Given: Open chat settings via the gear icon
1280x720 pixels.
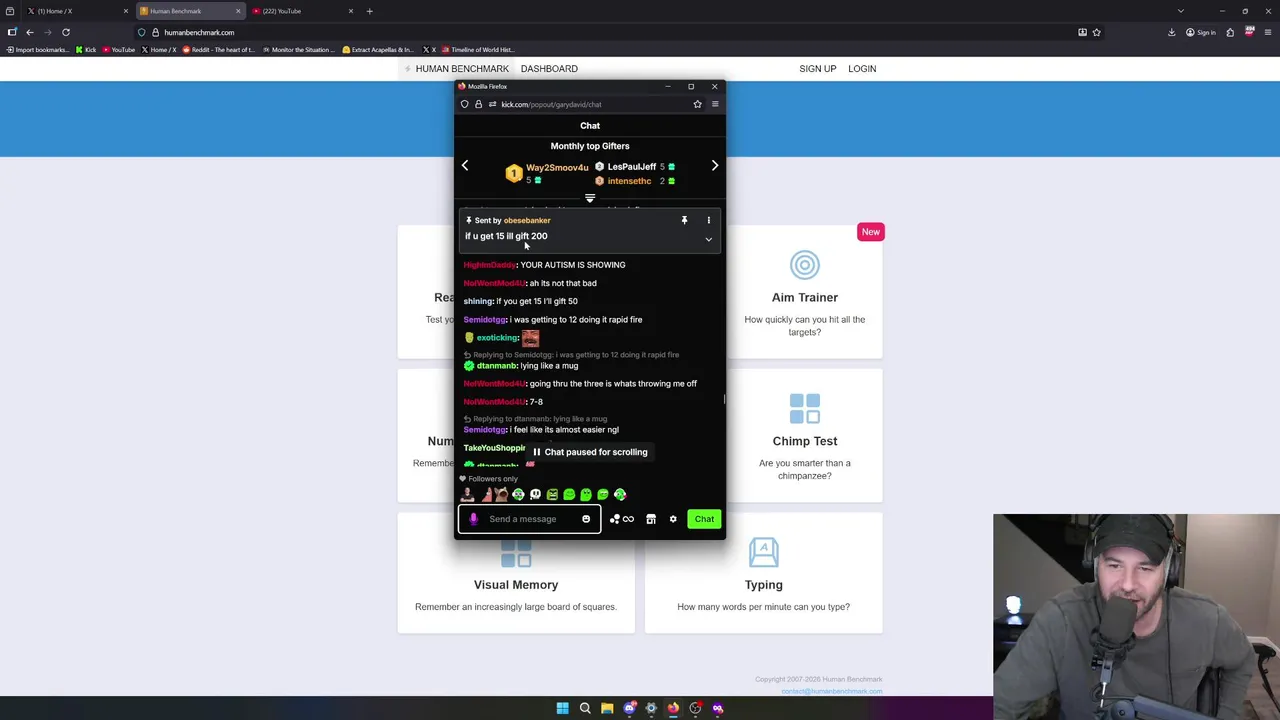Looking at the screenshot, I should pyautogui.click(x=673, y=519).
